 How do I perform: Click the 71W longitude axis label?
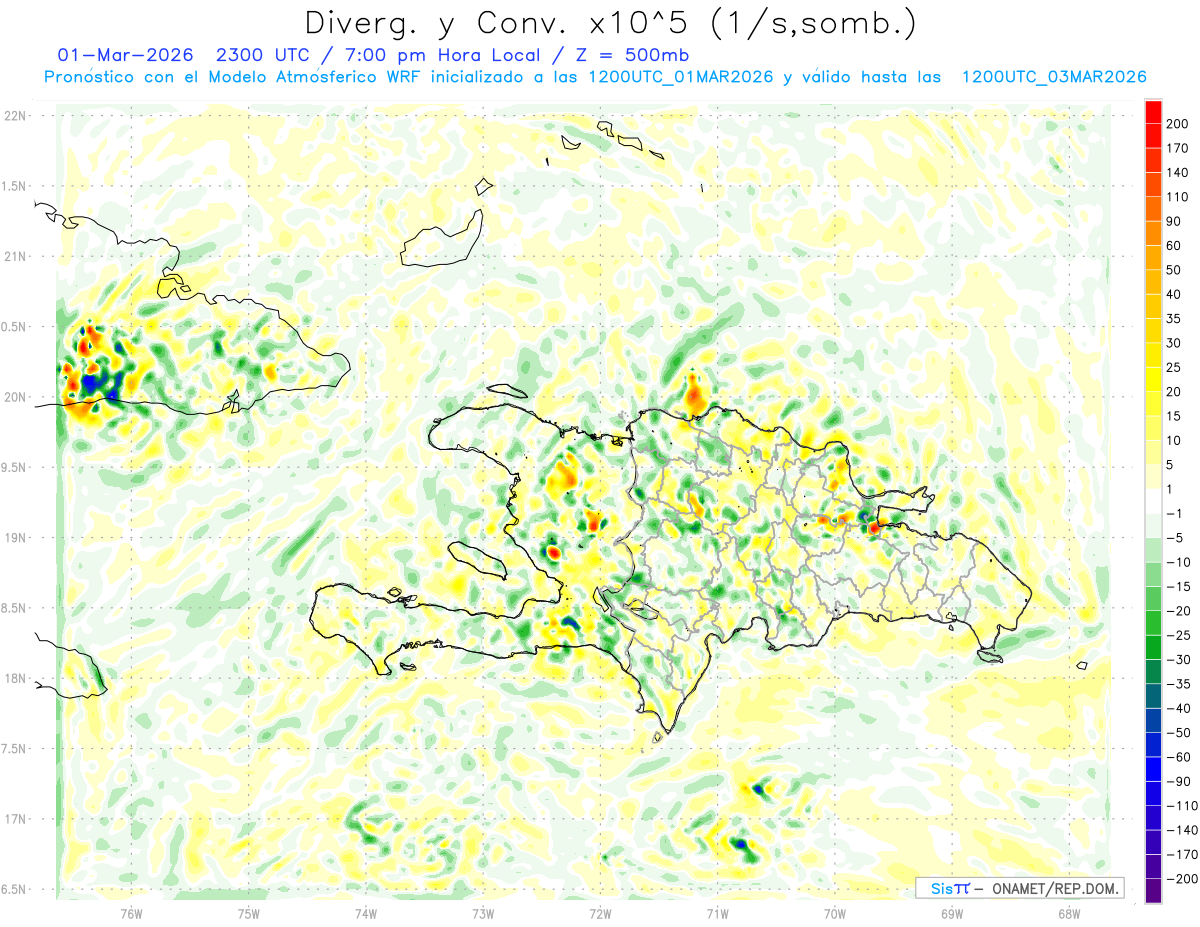click(x=717, y=913)
